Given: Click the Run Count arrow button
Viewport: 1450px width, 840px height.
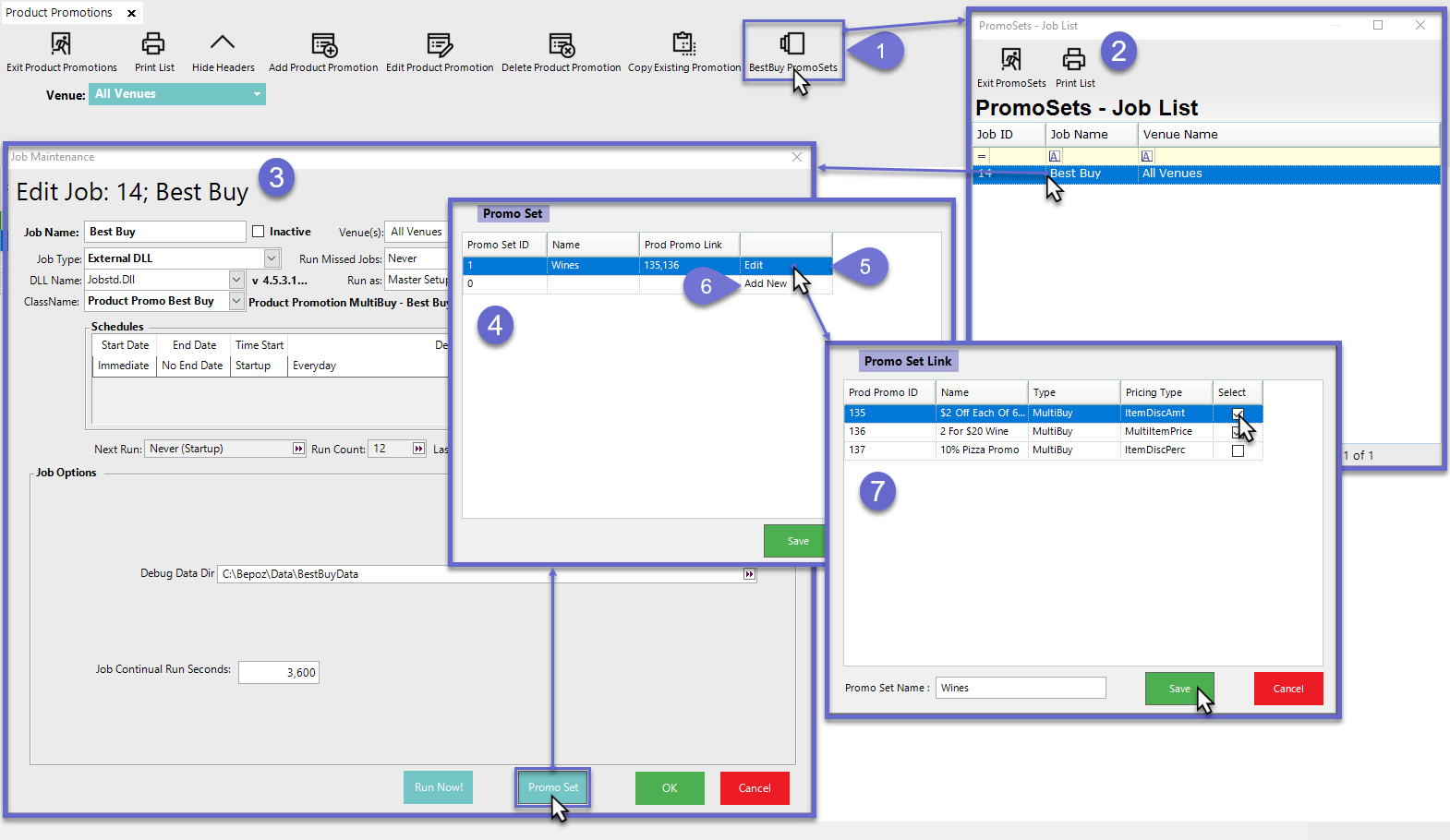Looking at the screenshot, I should point(418,449).
